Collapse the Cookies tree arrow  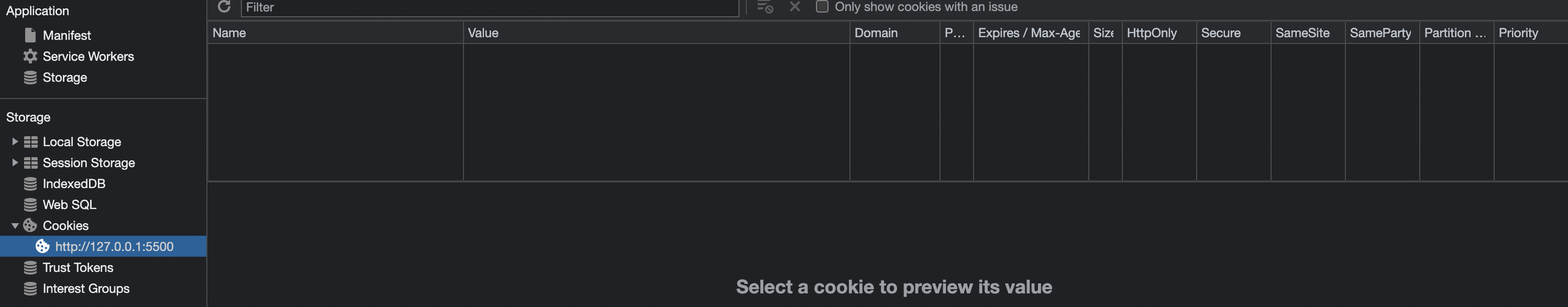click(15, 225)
